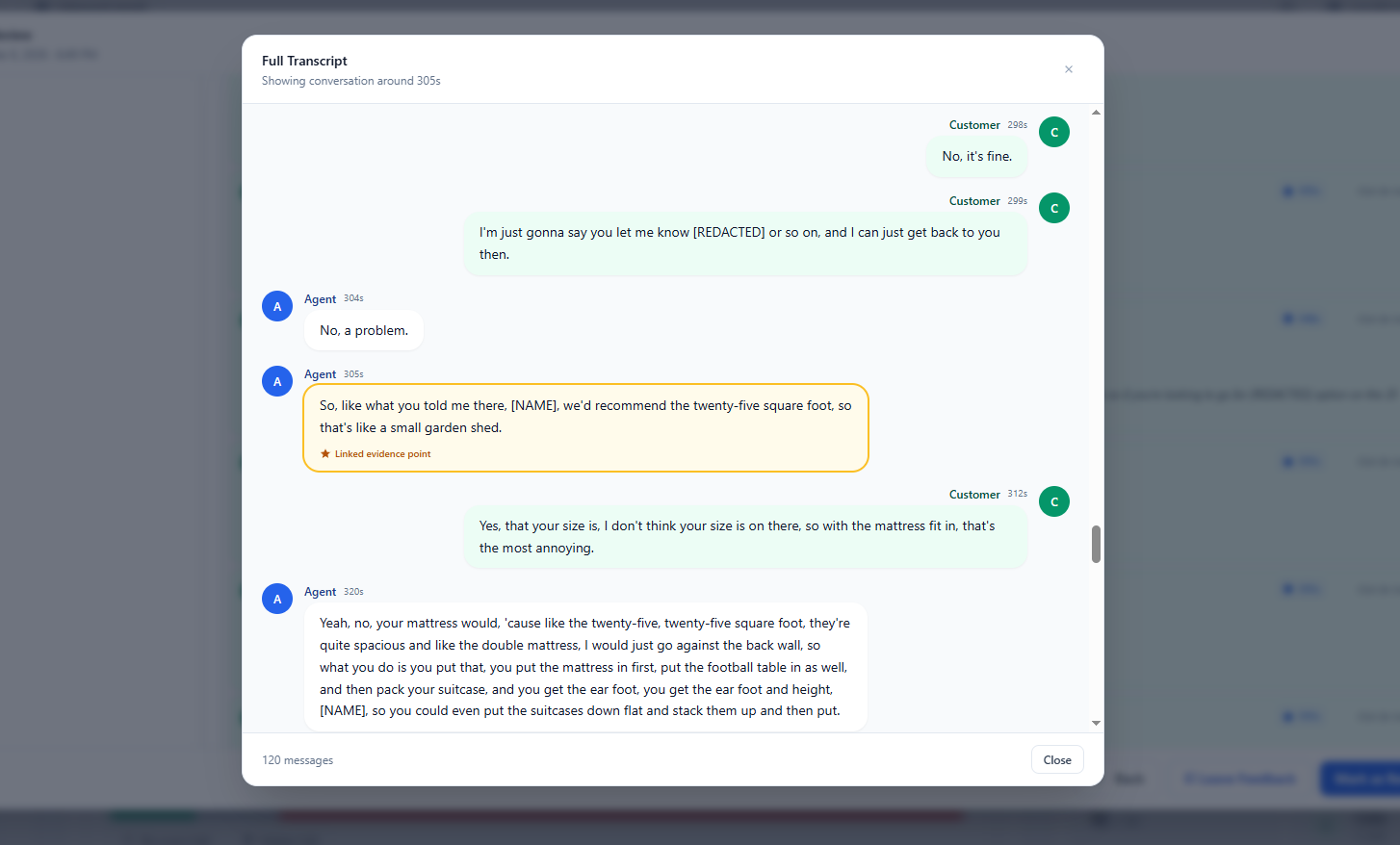This screenshot has height=845, width=1400.
Task: Click the Customer avatar next to the 299s message
Action: pos(1053,208)
